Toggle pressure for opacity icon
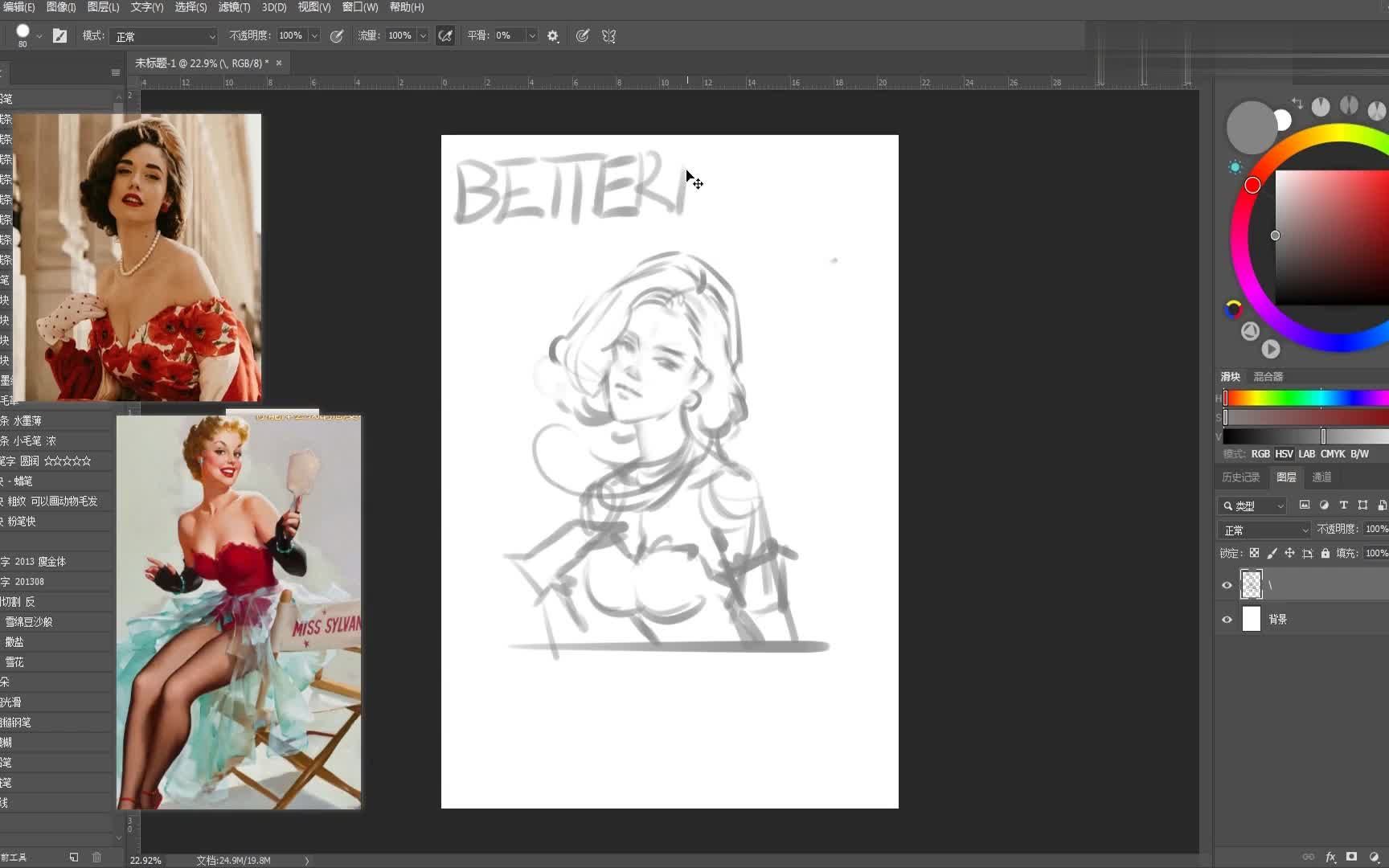1389x868 pixels. pos(337,35)
